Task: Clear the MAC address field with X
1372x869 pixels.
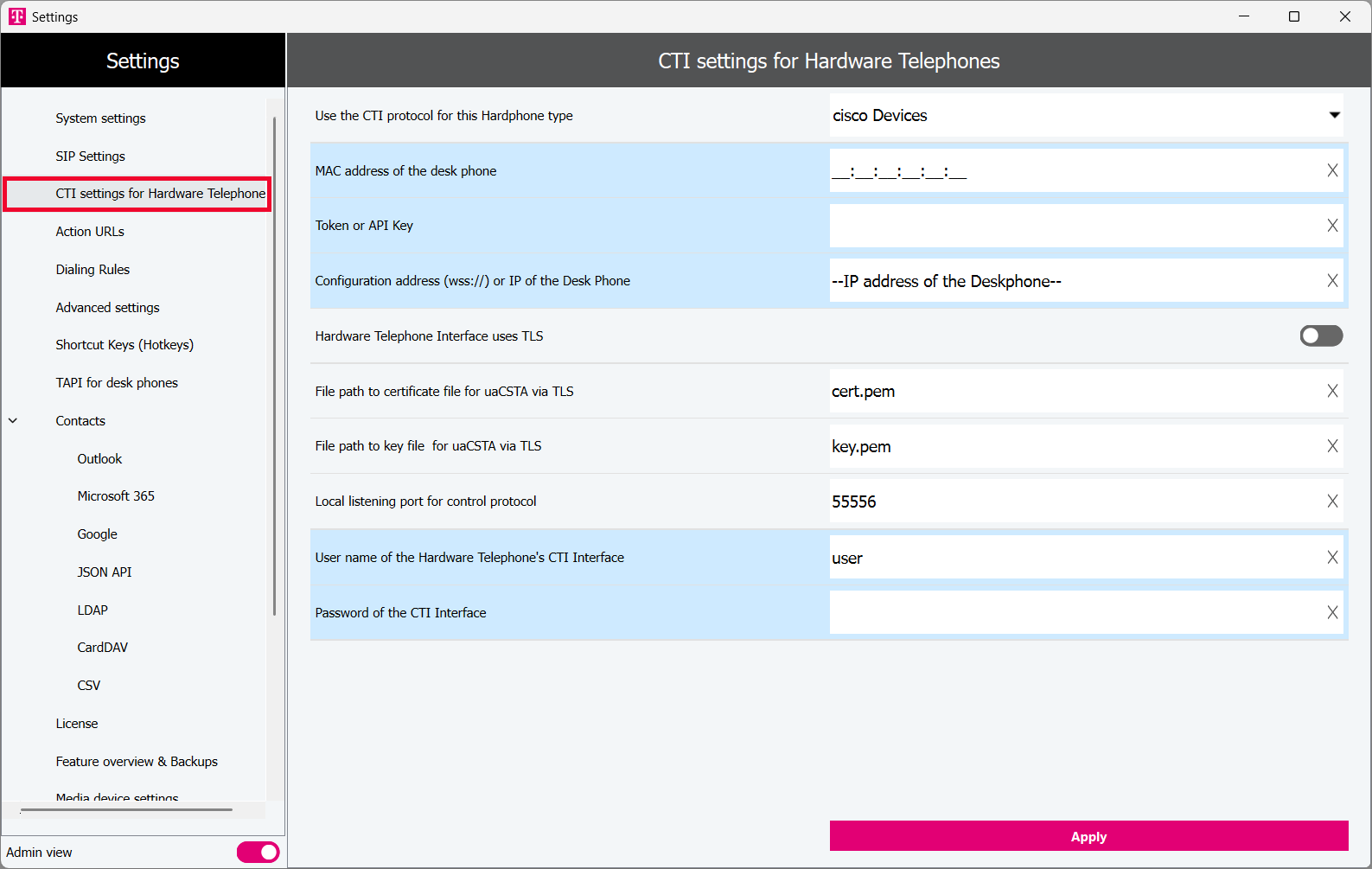Action: click(x=1332, y=171)
